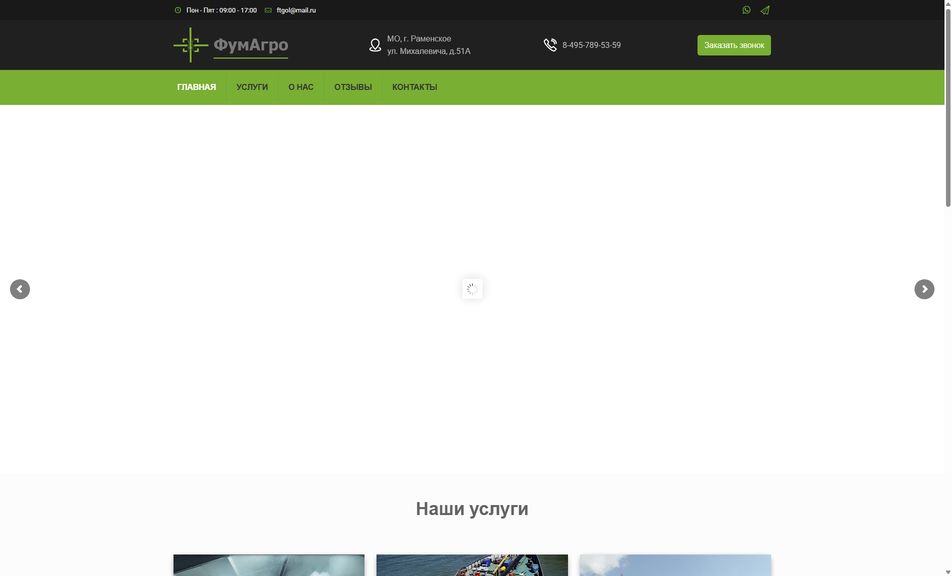952x576 pixels.
Task: Call the number 8-495-789-53-59
Action: click(x=591, y=46)
